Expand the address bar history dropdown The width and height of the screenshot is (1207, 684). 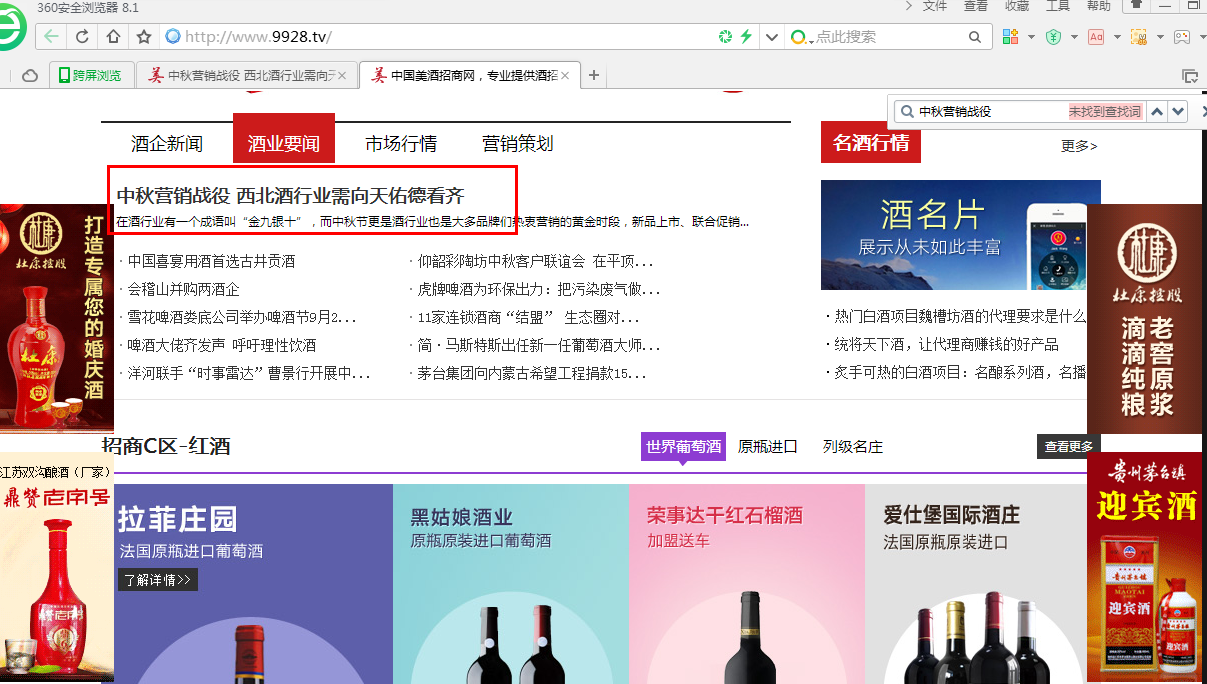(x=771, y=37)
